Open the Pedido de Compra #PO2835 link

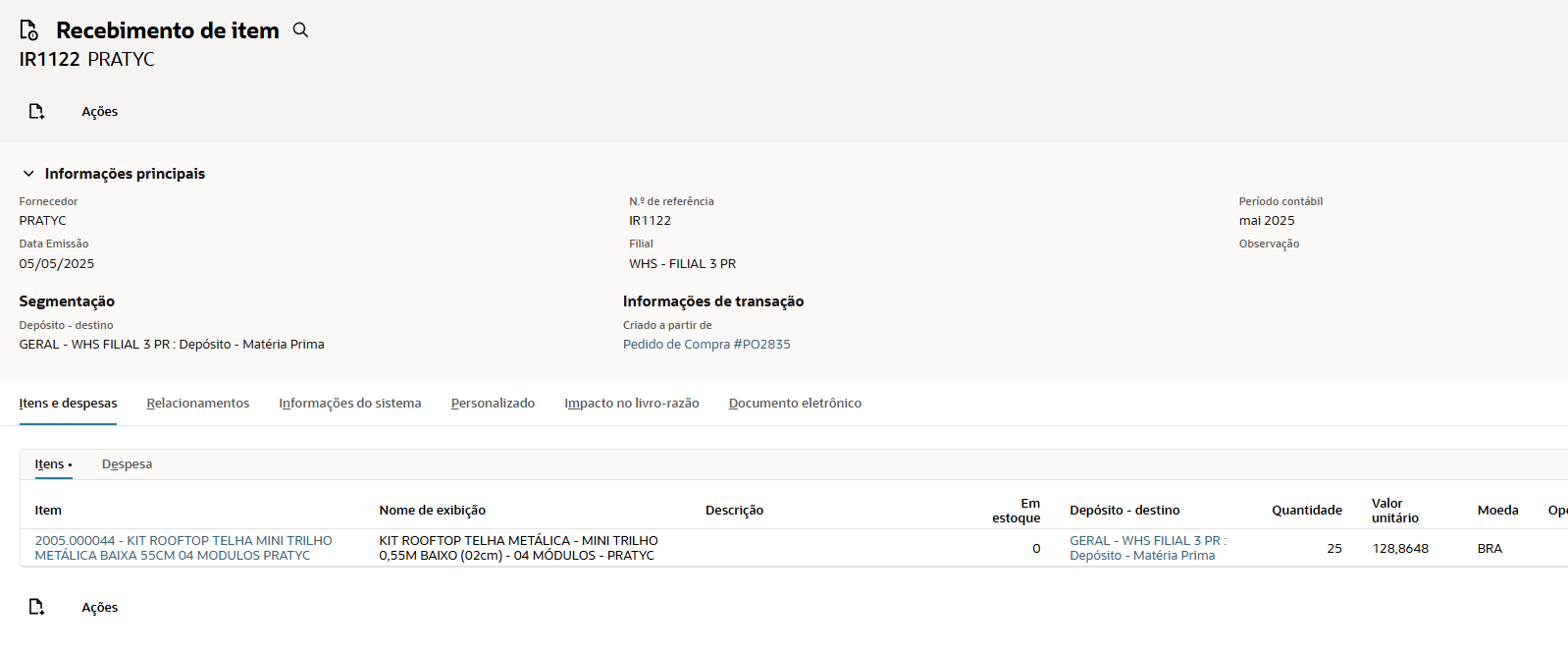pos(706,345)
